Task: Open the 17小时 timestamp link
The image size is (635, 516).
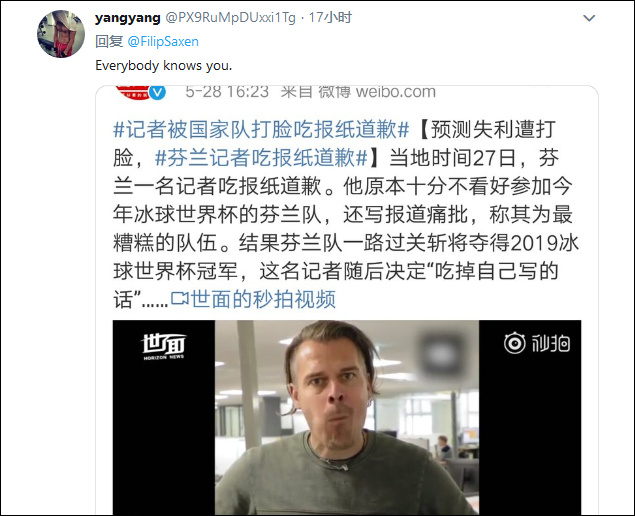Action: point(330,18)
